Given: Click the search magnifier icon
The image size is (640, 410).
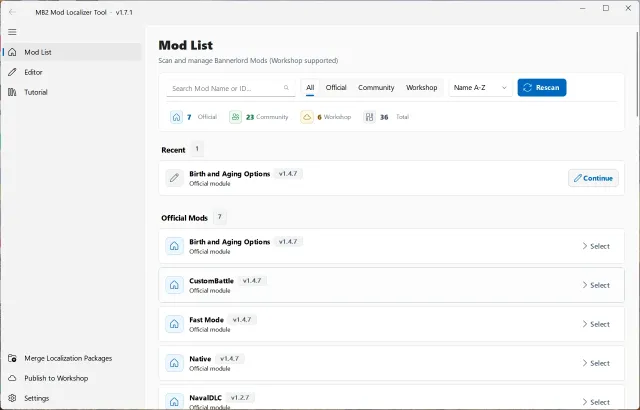Looking at the screenshot, I should 287,88.
